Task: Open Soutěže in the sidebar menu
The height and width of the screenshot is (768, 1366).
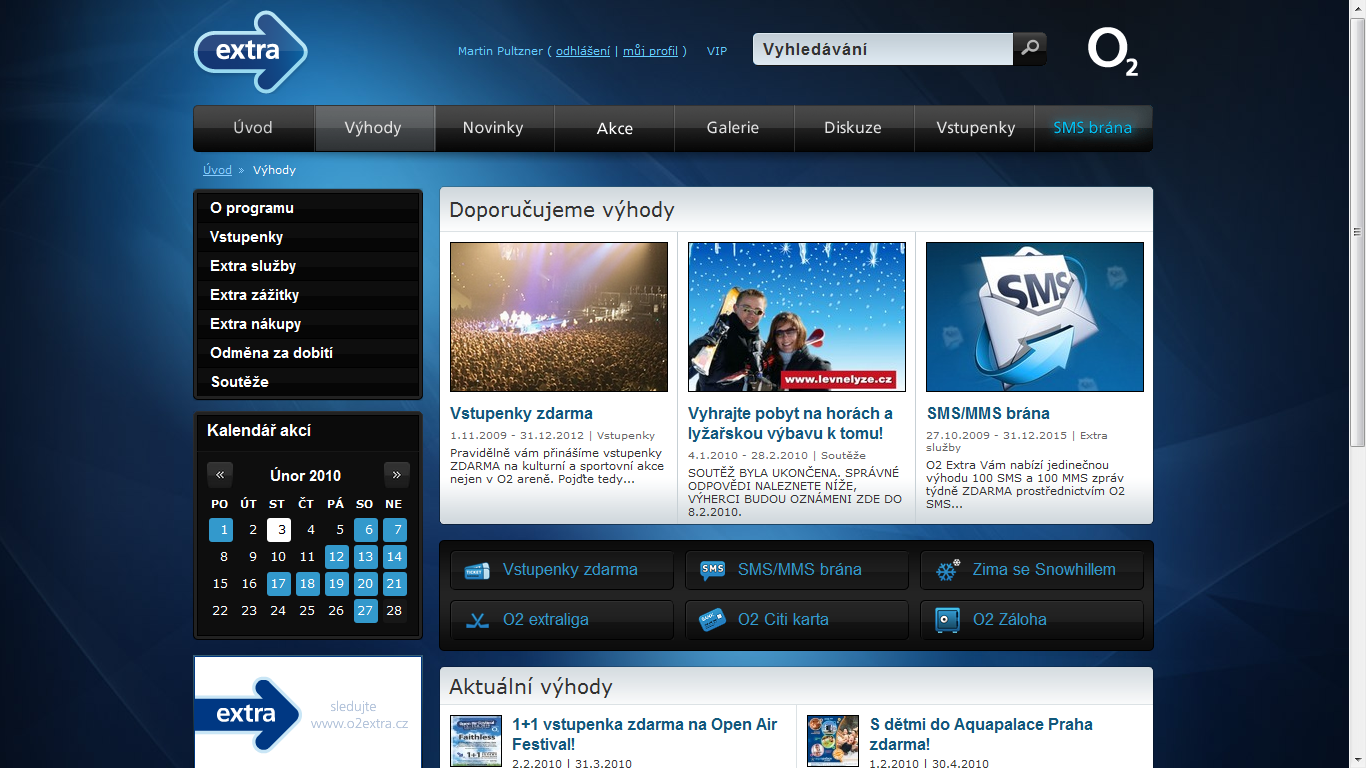Action: (x=239, y=382)
